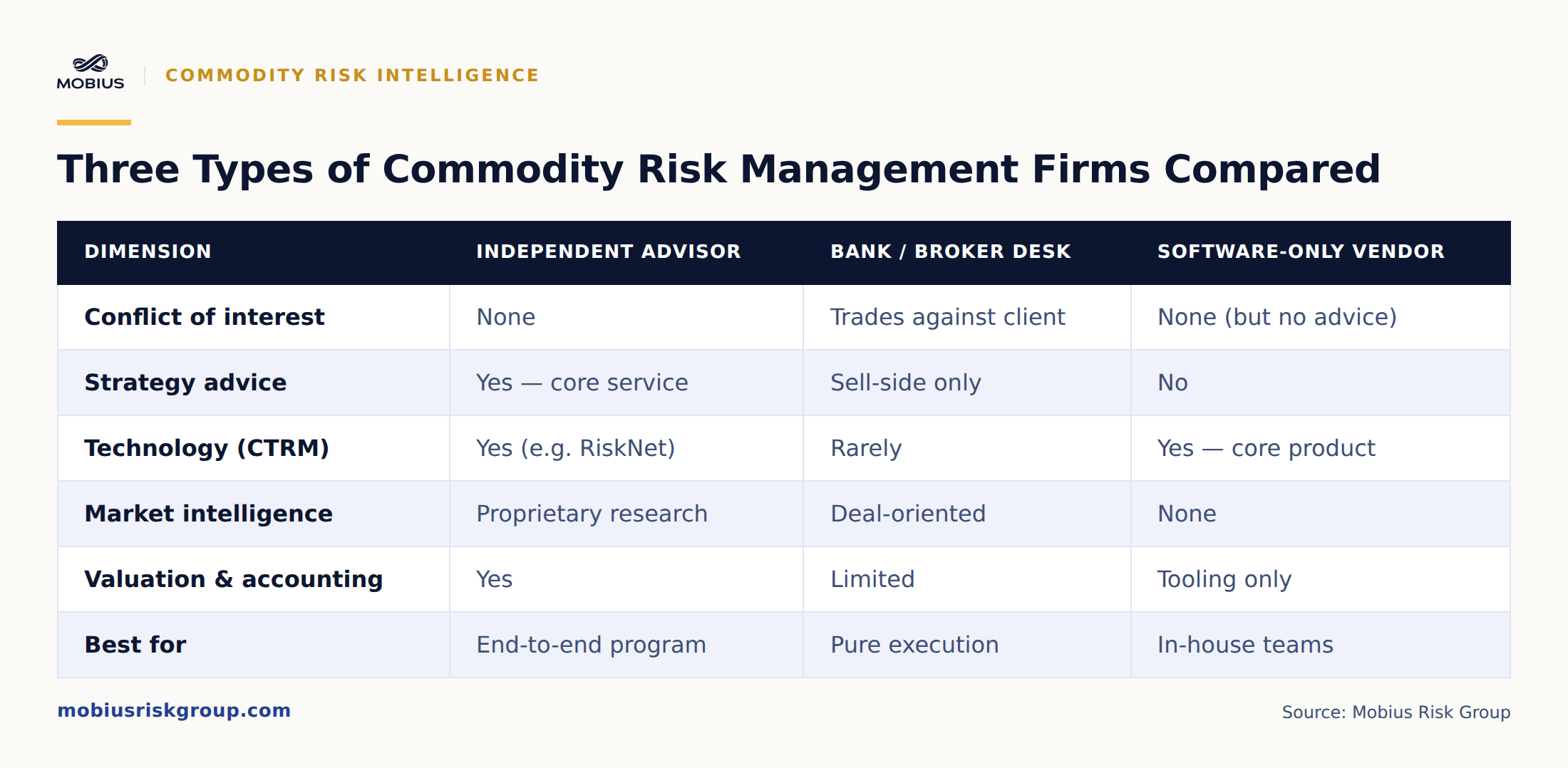This screenshot has width=1568, height=768.
Task: Select the Strategy advice row label
Action: click(185, 383)
